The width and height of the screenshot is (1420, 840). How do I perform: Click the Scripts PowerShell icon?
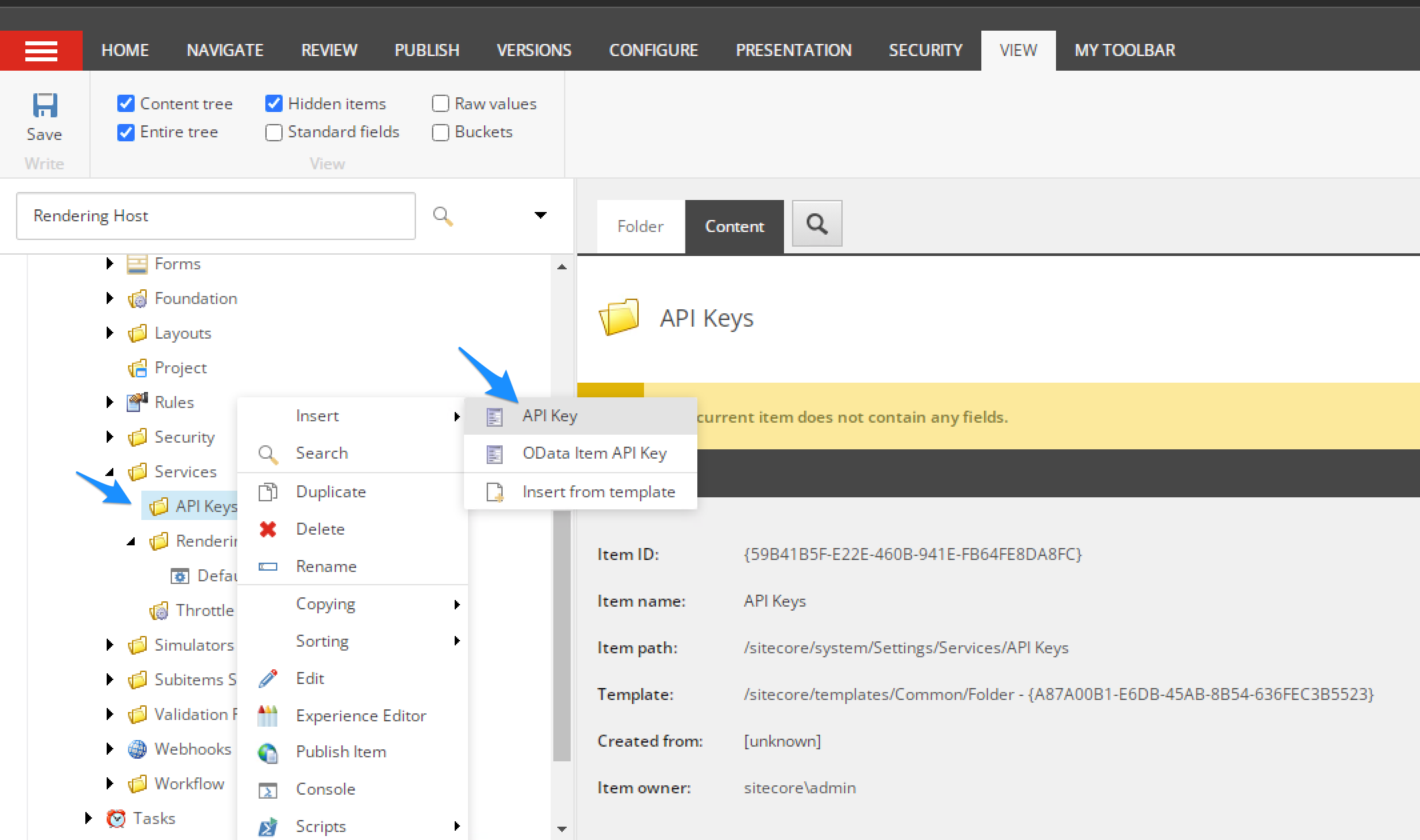268,827
